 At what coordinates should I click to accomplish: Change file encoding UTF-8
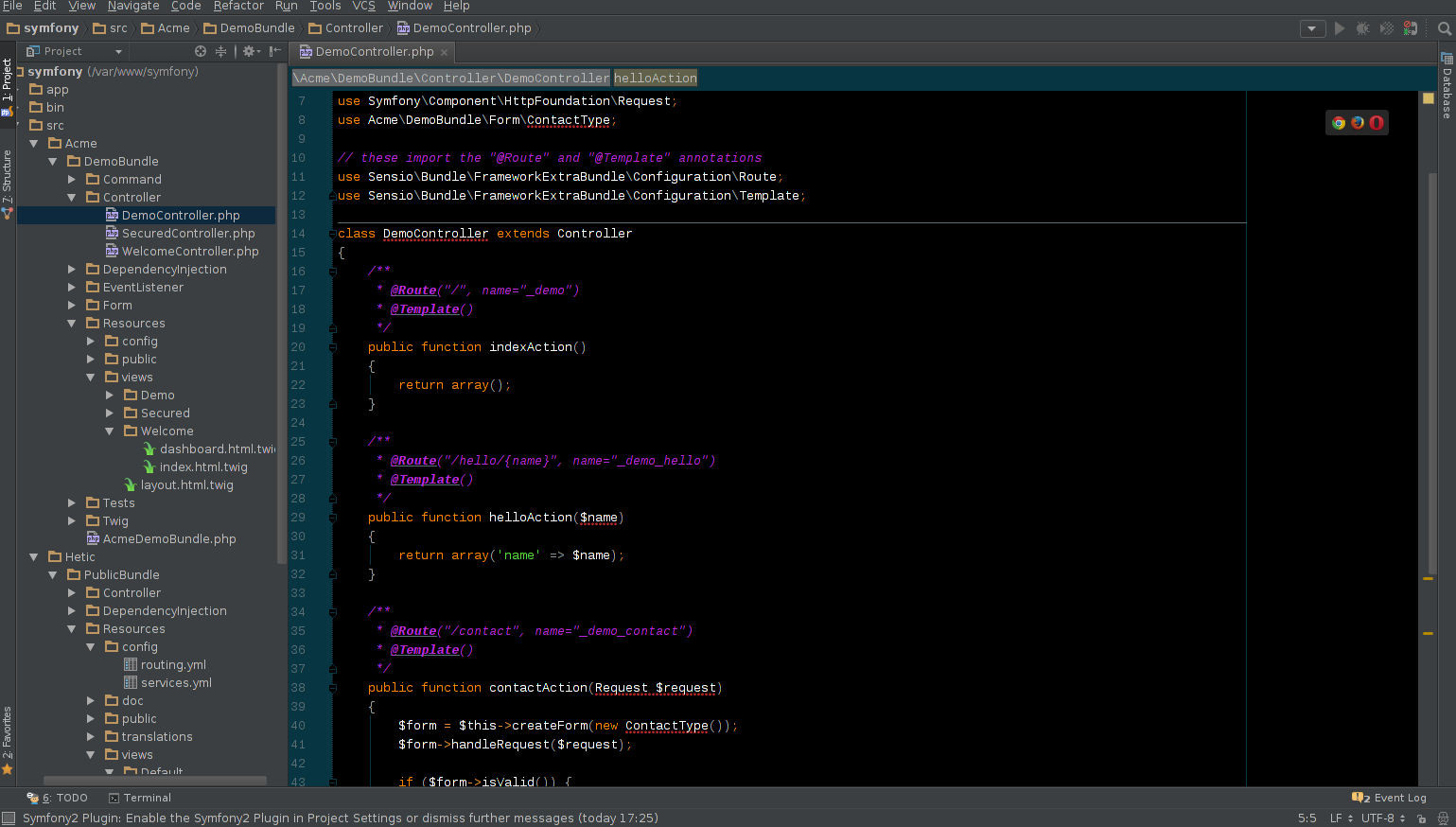click(x=1383, y=818)
